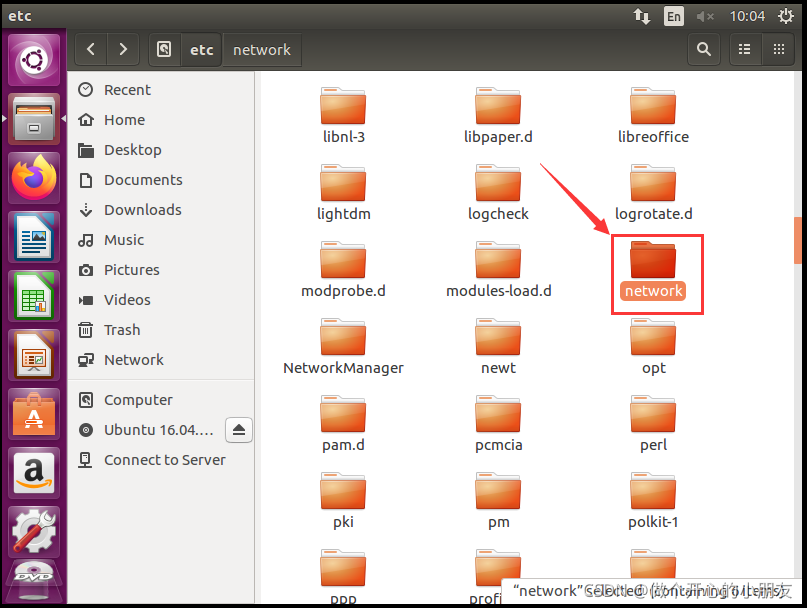The width and height of the screenshot is (807, 608).
Task: Eject the Ubuntu 16.04 volume
Action: [239, 430]
